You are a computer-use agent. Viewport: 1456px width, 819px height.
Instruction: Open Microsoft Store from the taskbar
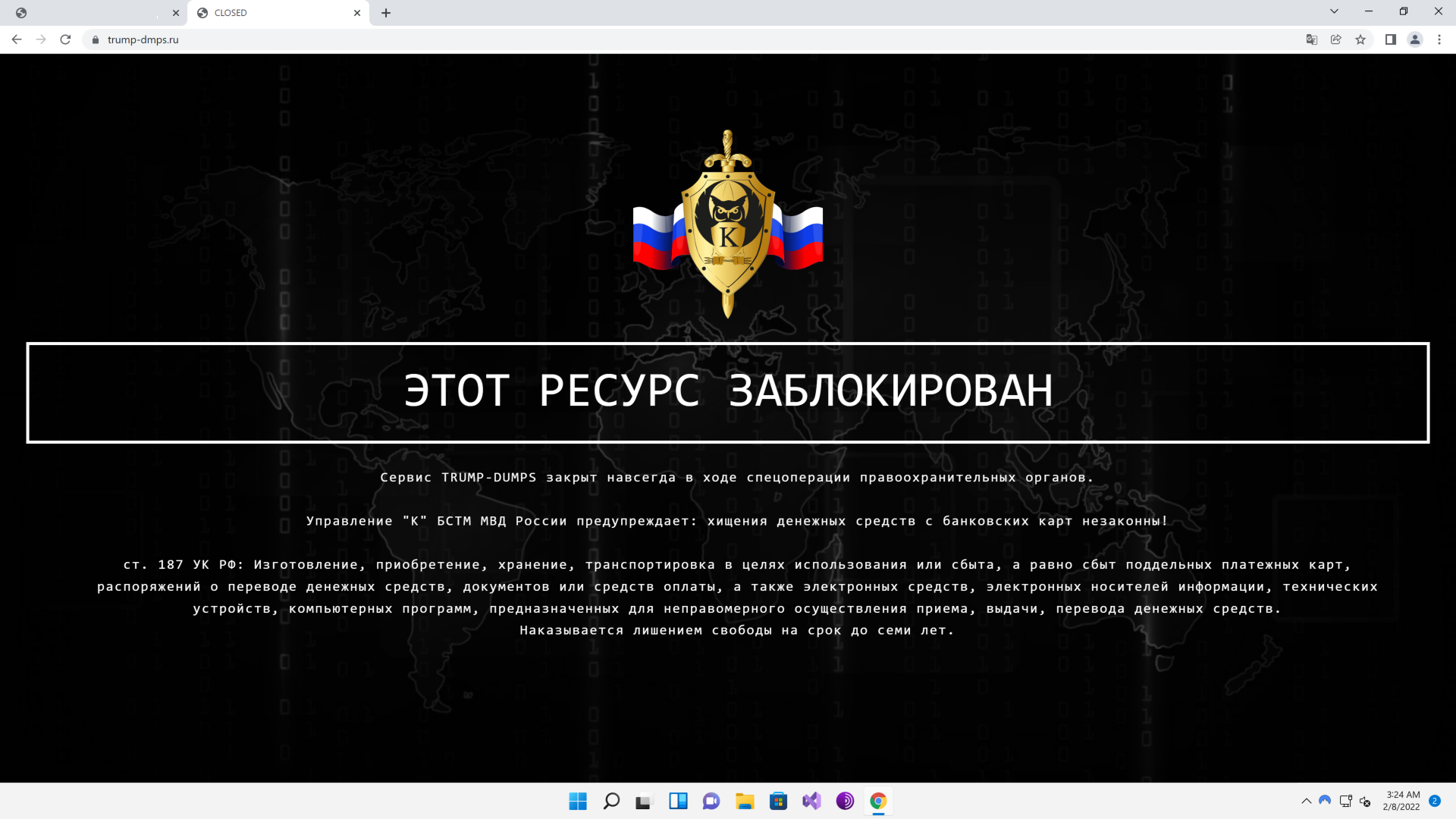tap(778, 801)
